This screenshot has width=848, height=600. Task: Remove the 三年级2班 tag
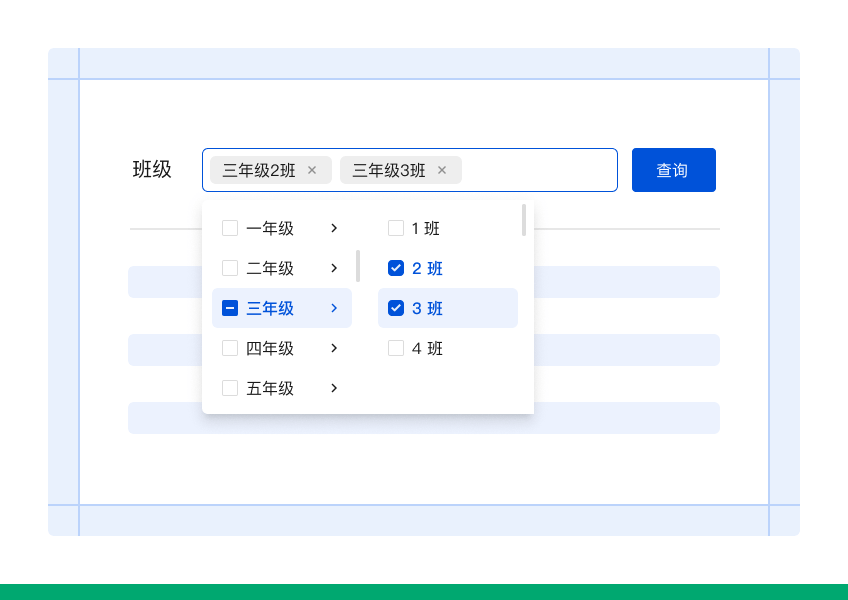click(312, 170)
